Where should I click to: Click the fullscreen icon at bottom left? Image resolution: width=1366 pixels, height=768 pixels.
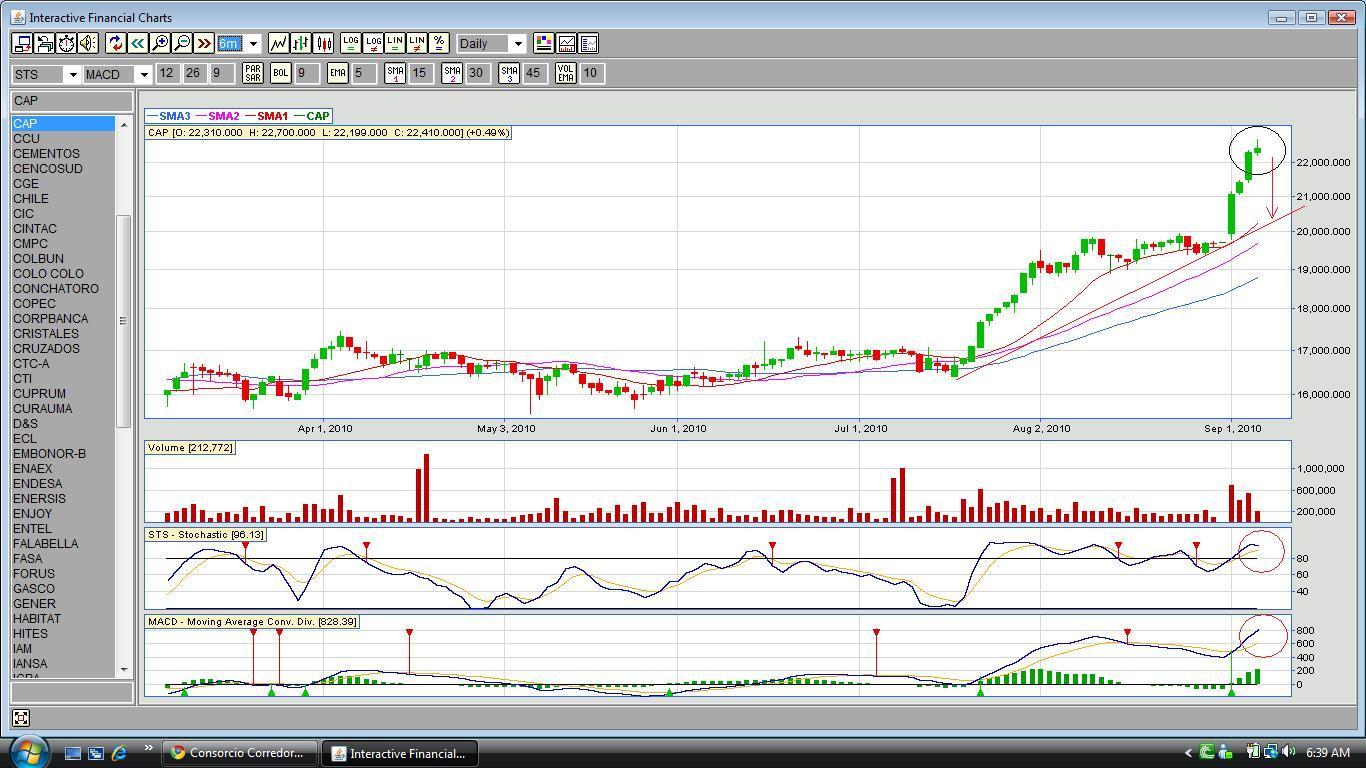coord(21,717)
